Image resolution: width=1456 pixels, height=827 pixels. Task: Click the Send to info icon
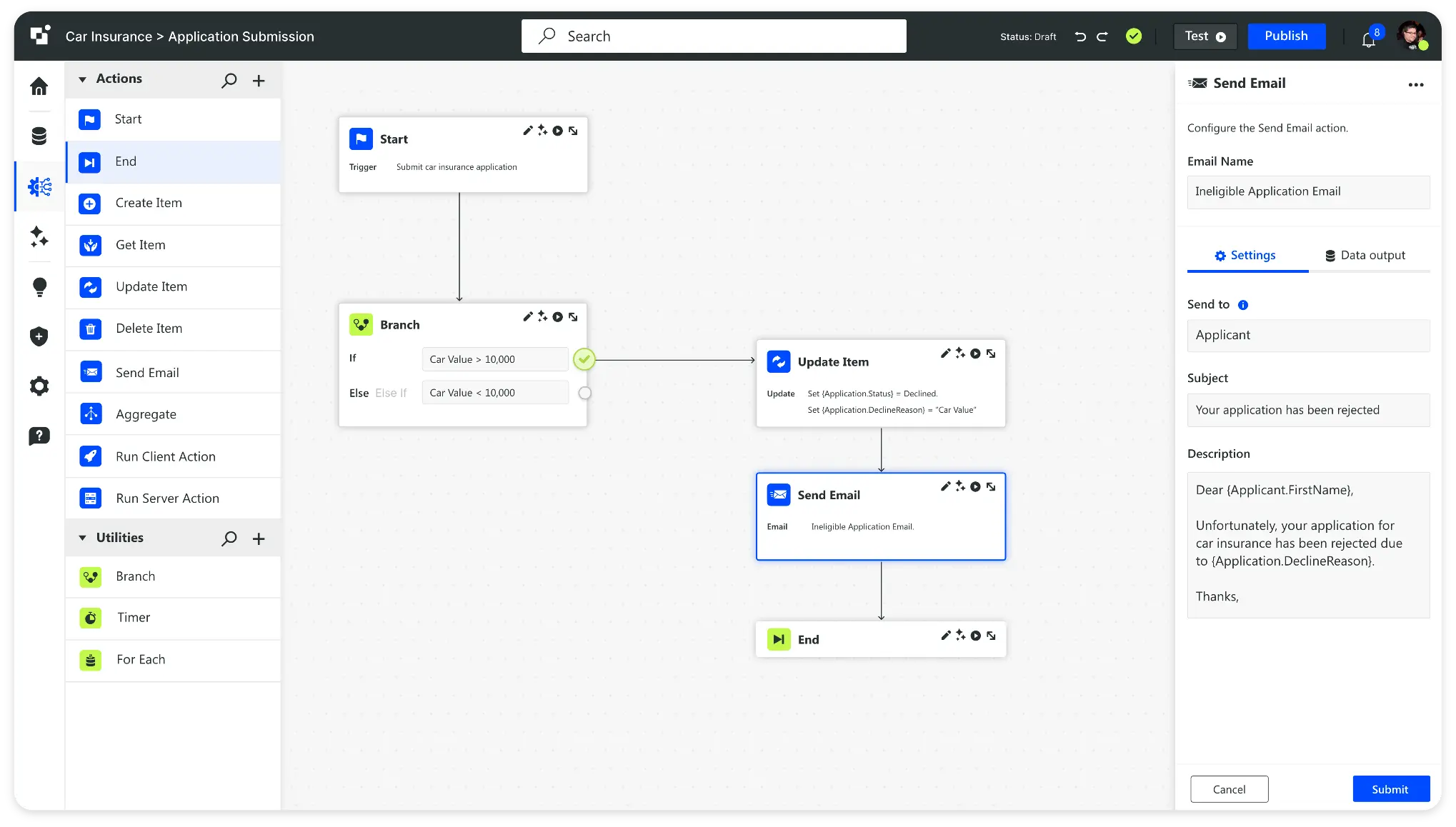click(x=1243, y=305)
